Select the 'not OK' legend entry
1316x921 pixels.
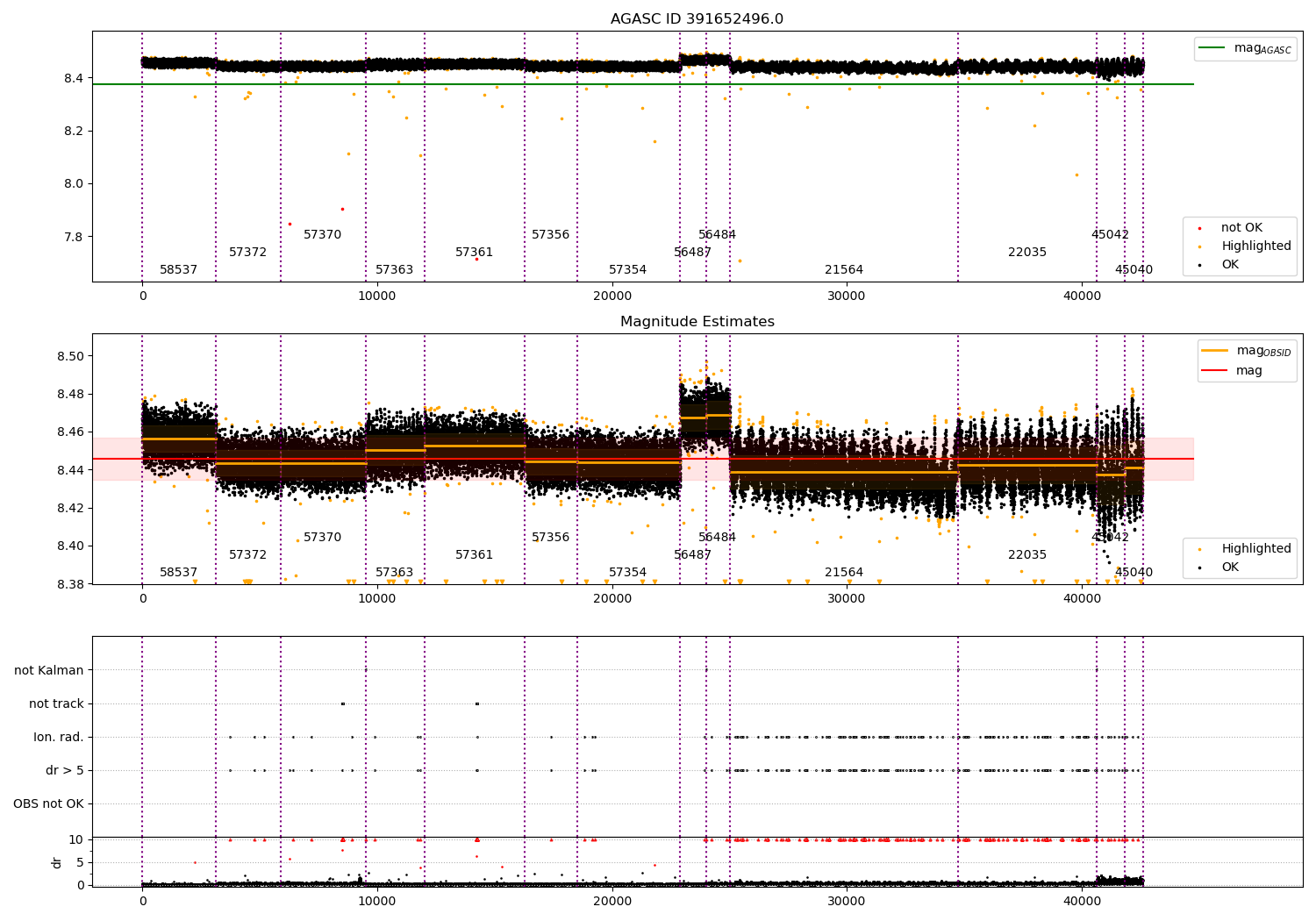point(1240,228)
